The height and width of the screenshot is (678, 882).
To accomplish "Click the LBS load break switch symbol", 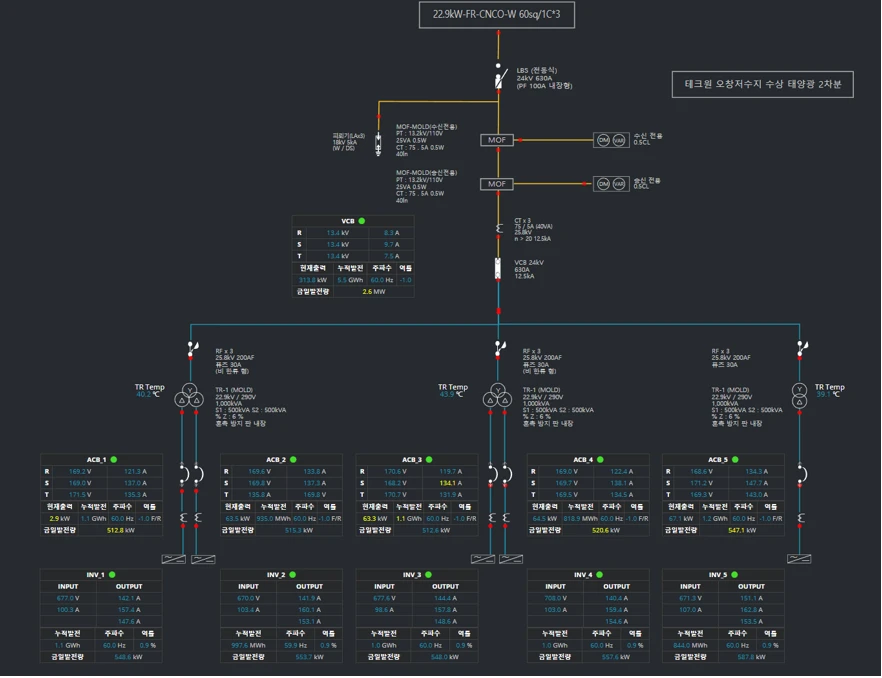I will click(x=500, y=76).
